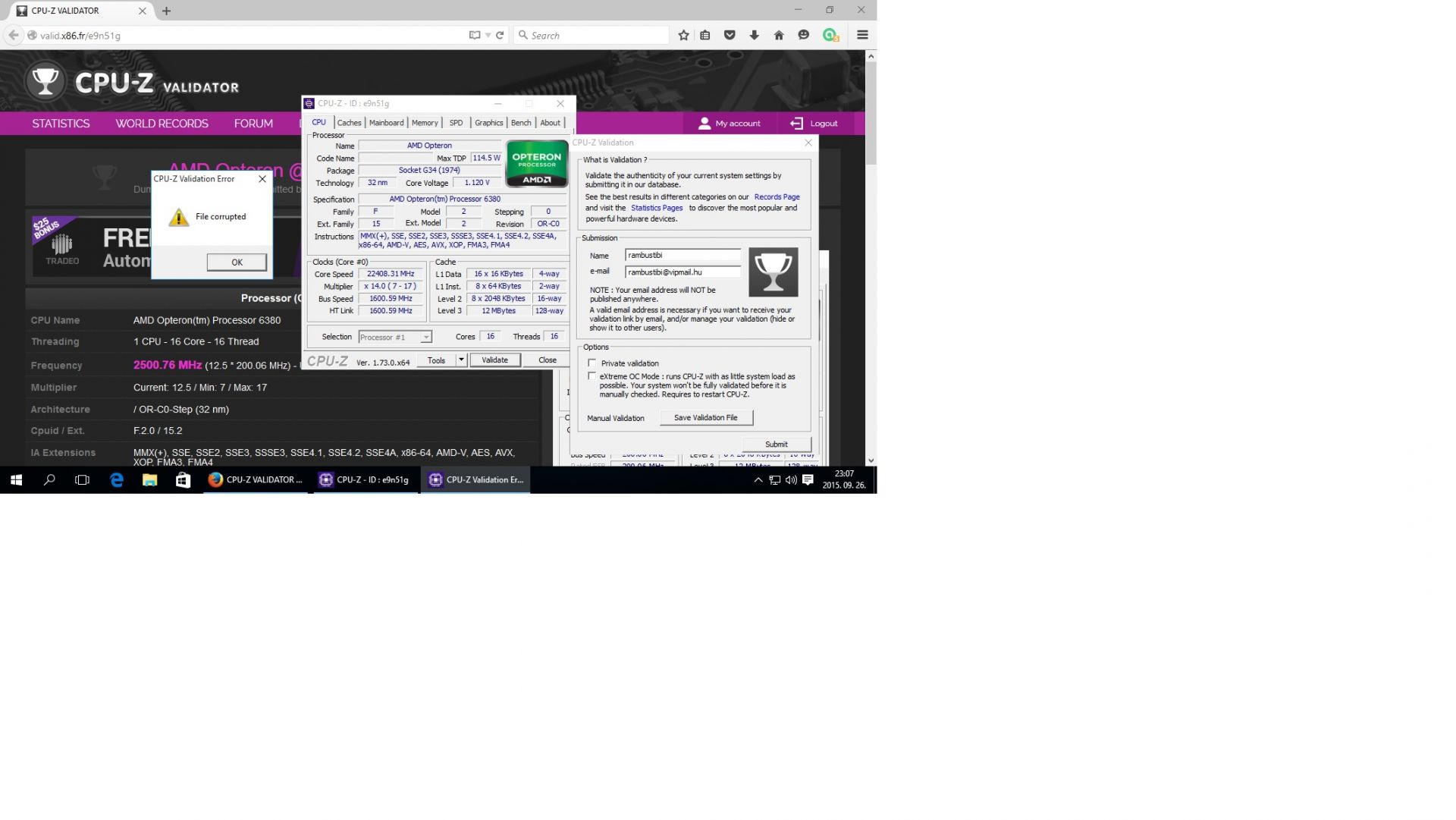Launch Microsoft Edge from the taskbar
This screenshot has width=1456, height=820.
(116, 480)
